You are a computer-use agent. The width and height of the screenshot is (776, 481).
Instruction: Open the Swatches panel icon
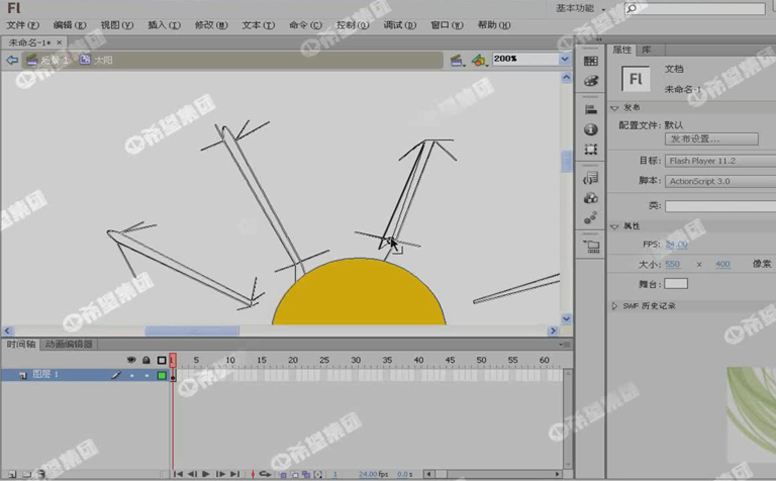[x=591, y=62]
